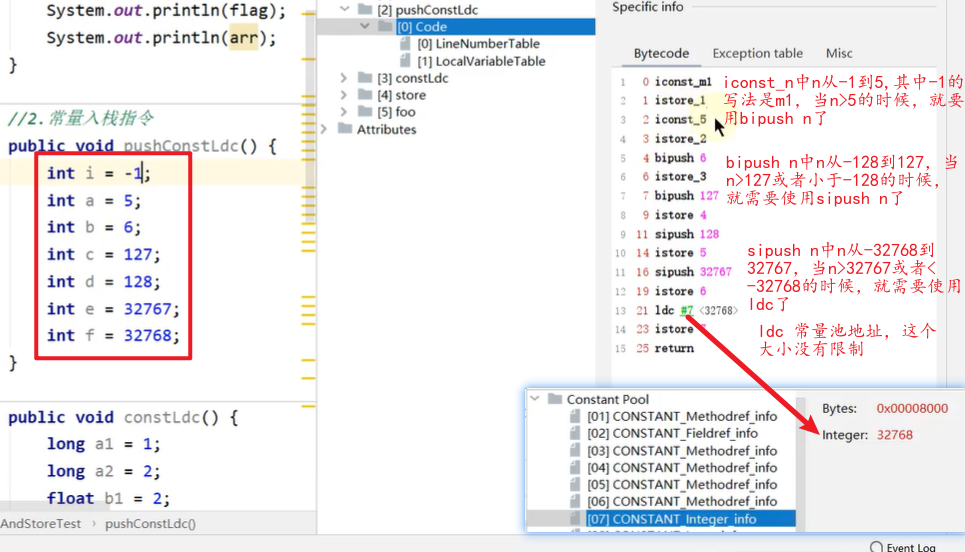
Task: Click the file icon of [01] CONSTANT_Methodref_info
Action: click(575, 416)
